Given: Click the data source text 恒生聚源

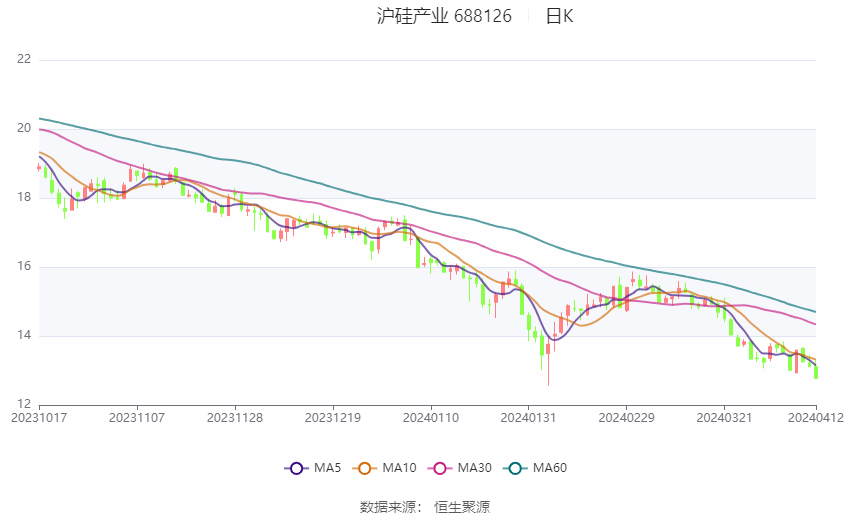Looking at the screenshot, I should pos(462,507).
